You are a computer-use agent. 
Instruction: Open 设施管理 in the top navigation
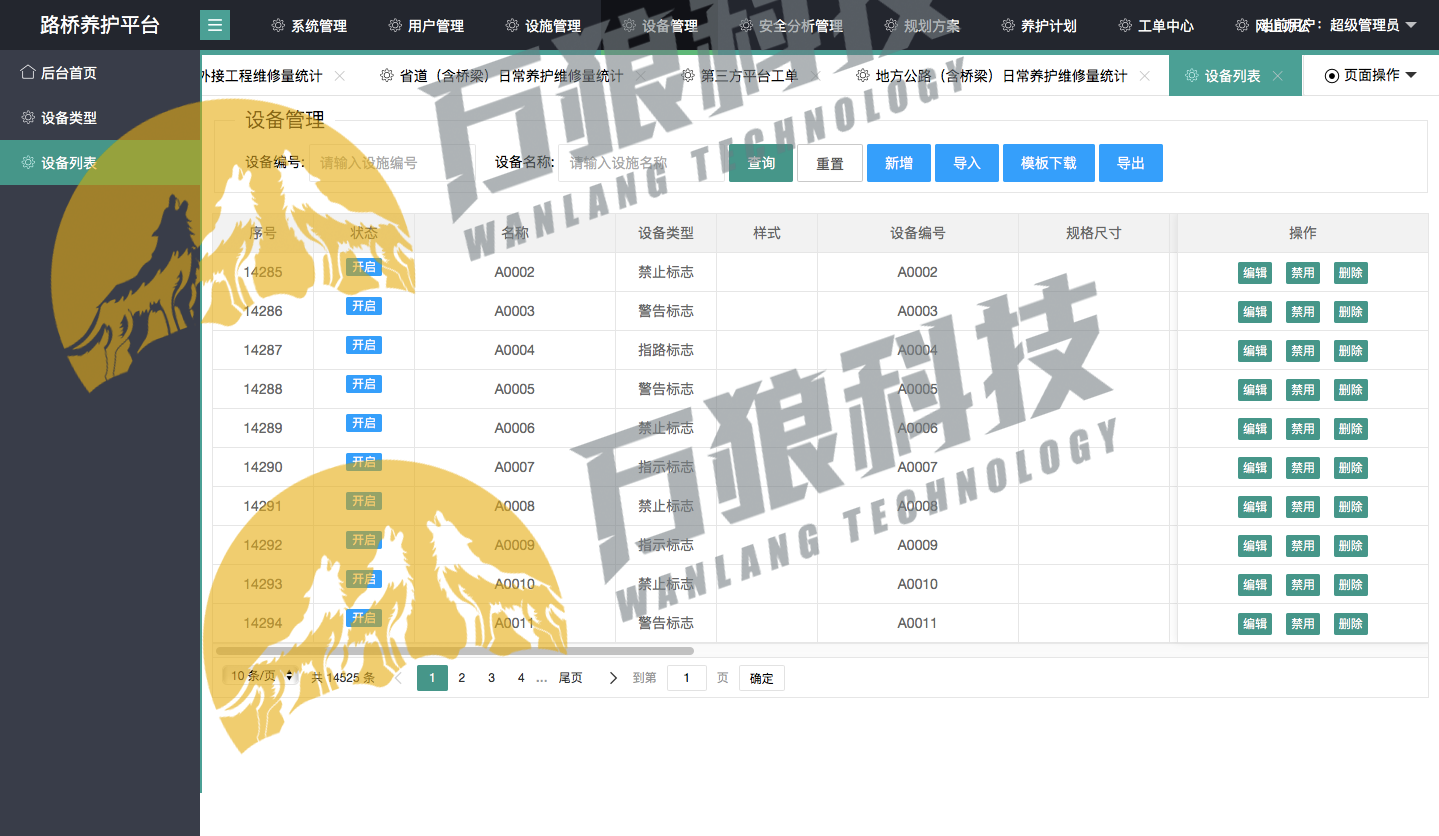tap(543, 26)
